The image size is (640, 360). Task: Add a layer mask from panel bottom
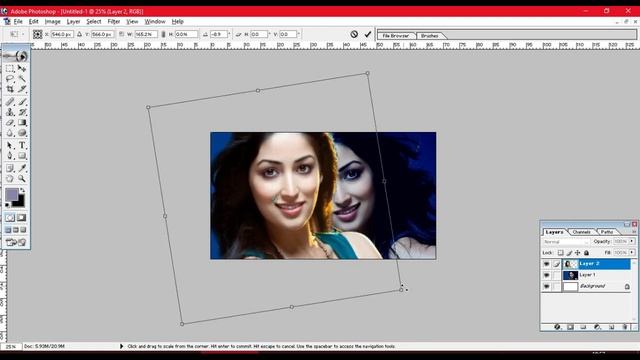pos(570,327)
